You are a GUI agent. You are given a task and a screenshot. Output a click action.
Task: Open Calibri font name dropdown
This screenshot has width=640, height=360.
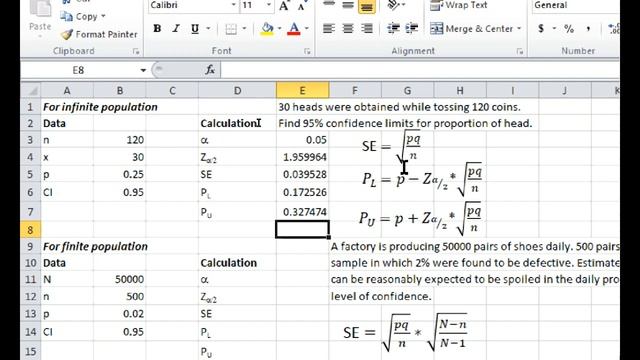coord(233,5)
